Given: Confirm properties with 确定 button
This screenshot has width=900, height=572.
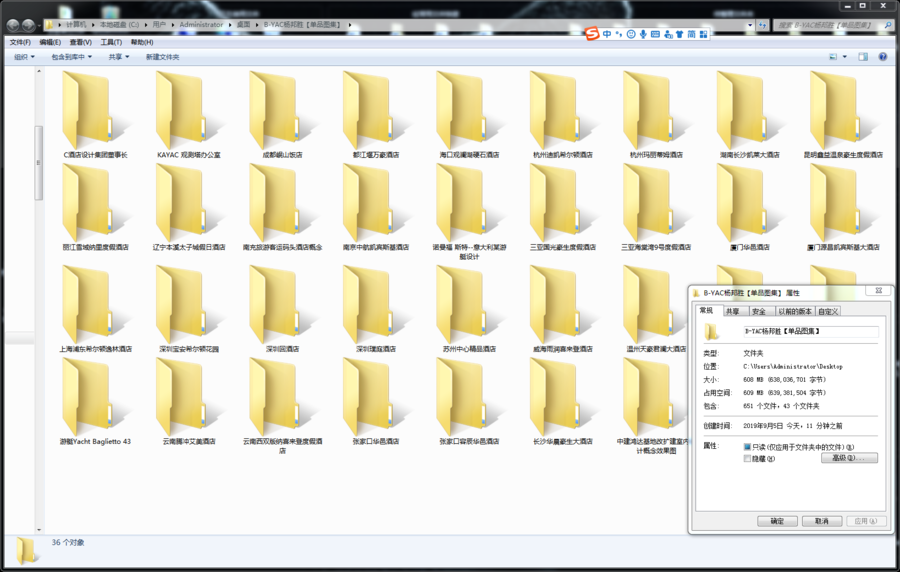Looking at the screenshot, I should [777, 521].
